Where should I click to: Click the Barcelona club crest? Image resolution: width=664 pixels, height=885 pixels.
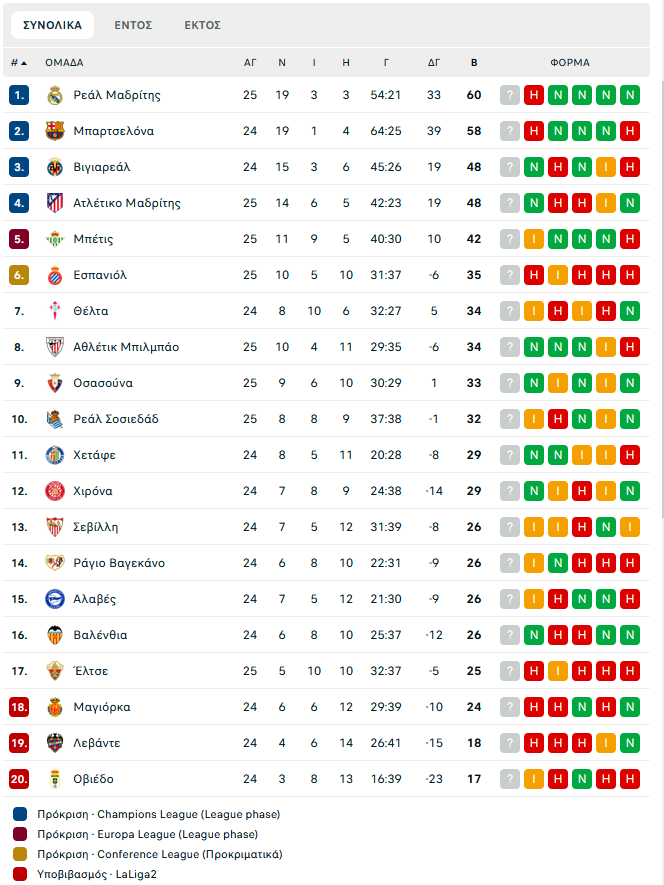click(55, 131)
